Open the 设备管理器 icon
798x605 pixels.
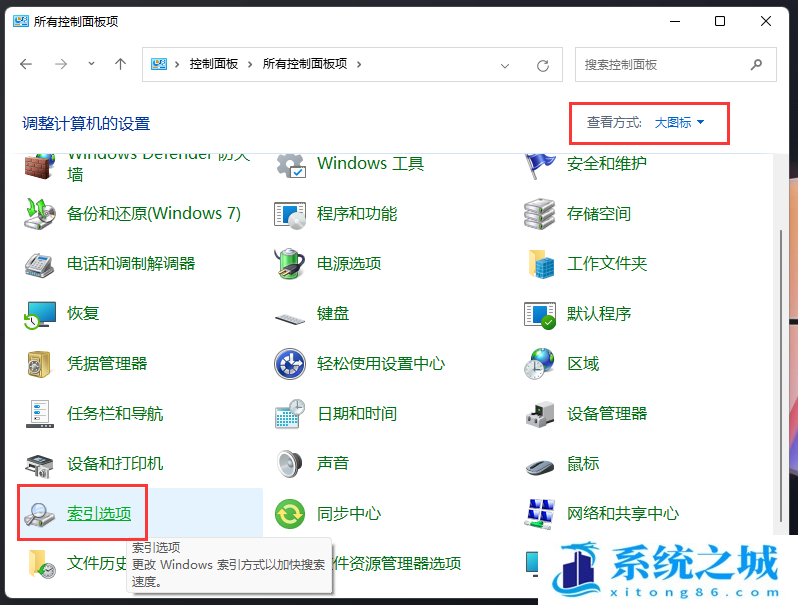coord(540,414)
